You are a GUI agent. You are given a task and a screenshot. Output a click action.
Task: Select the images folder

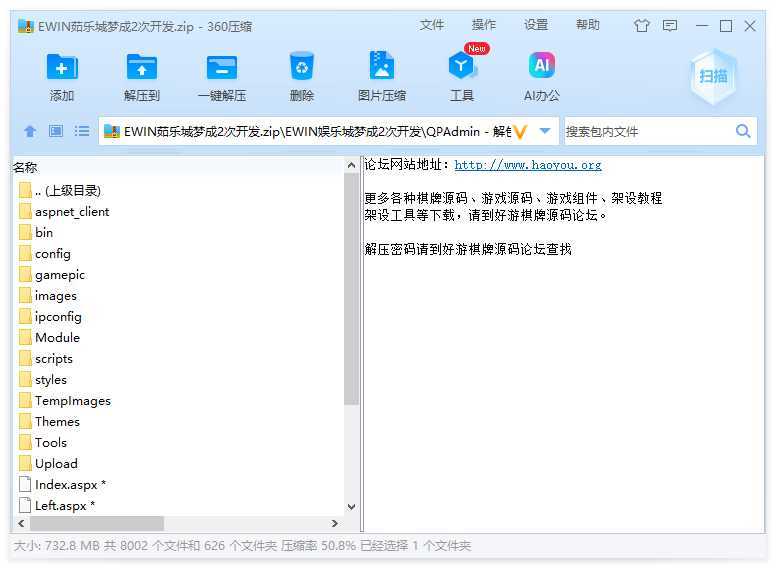(x=48, y=295)
